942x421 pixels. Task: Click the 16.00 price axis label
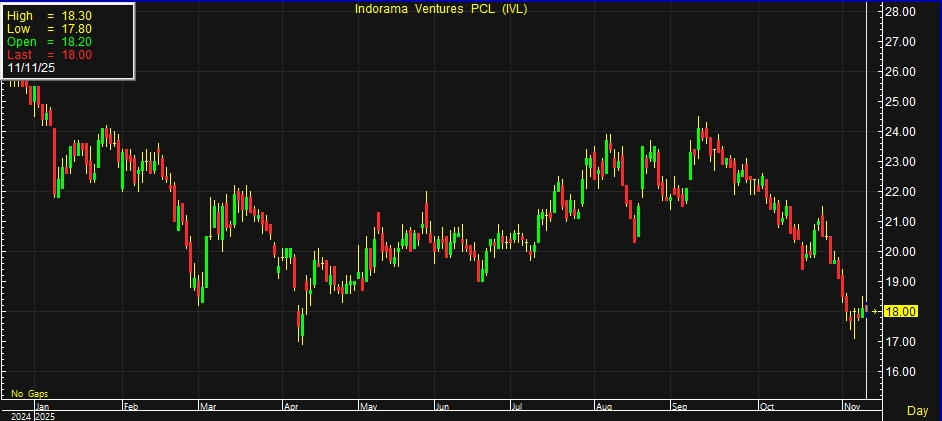pos(902,372)
